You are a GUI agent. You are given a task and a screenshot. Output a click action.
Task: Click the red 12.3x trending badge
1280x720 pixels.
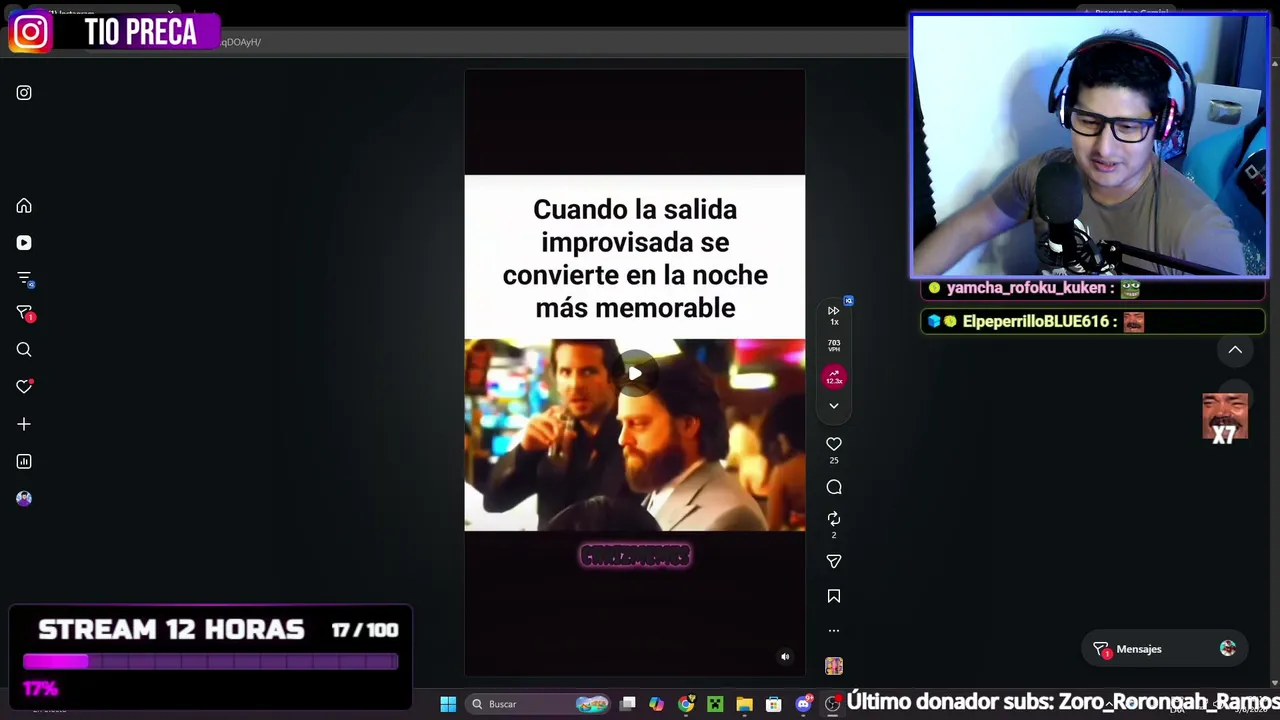[834, 377]
